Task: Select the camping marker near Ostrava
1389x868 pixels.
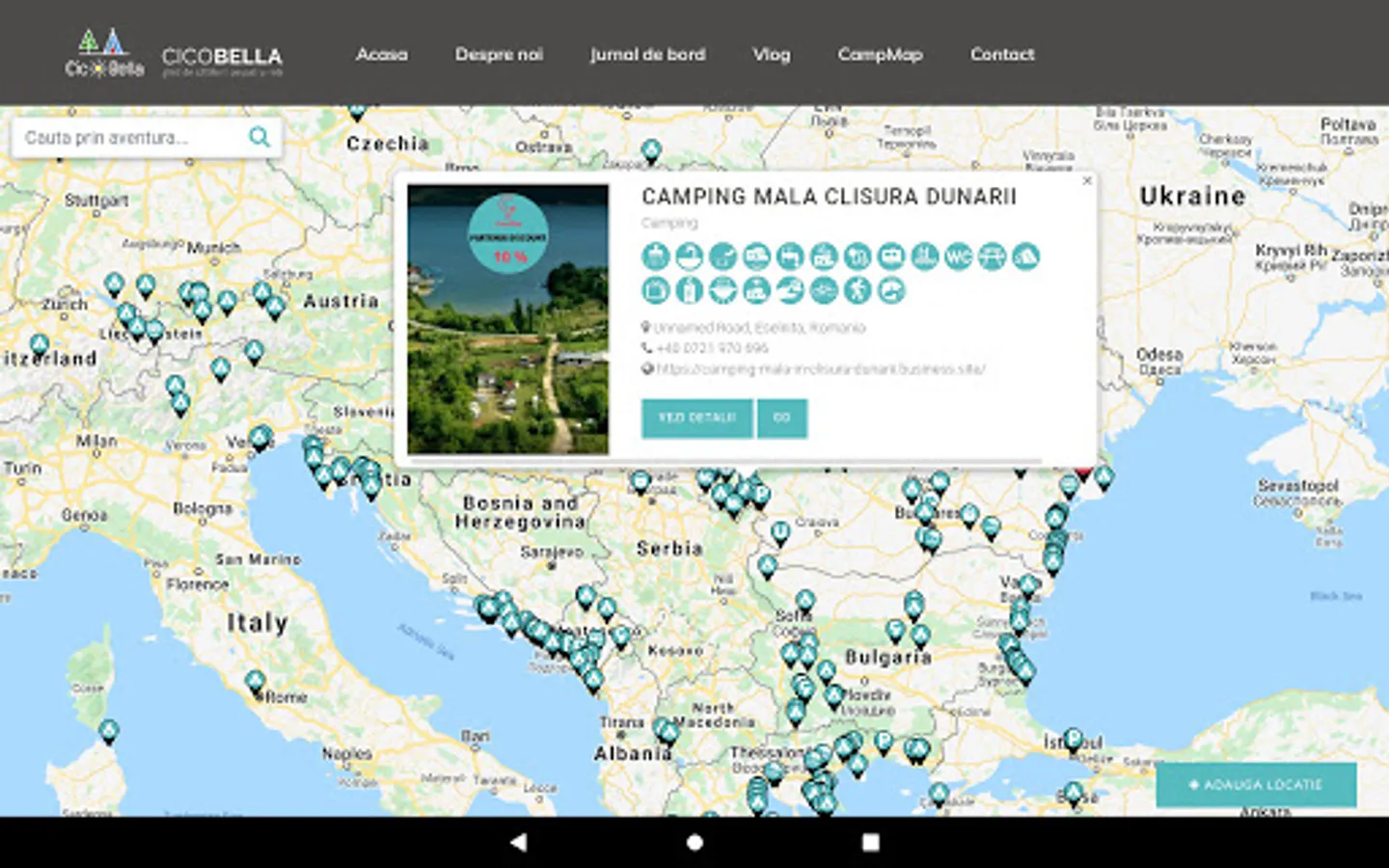Action: (651, 151)
